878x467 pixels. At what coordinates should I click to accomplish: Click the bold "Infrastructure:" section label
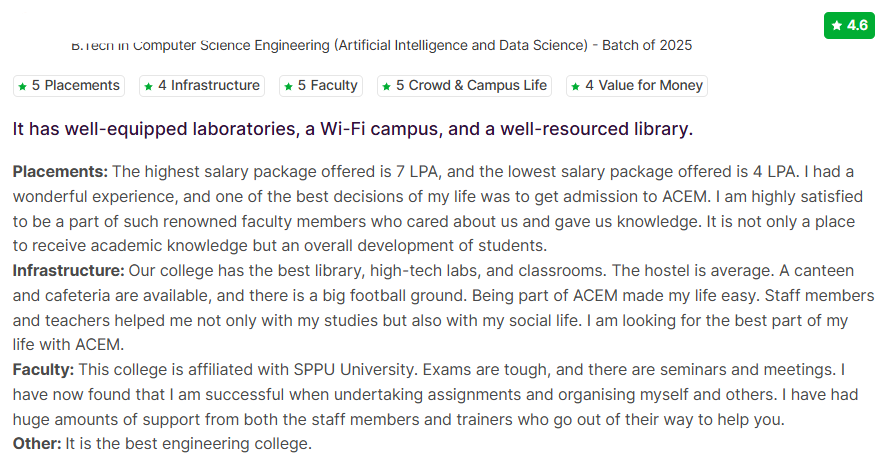[69, 270]
